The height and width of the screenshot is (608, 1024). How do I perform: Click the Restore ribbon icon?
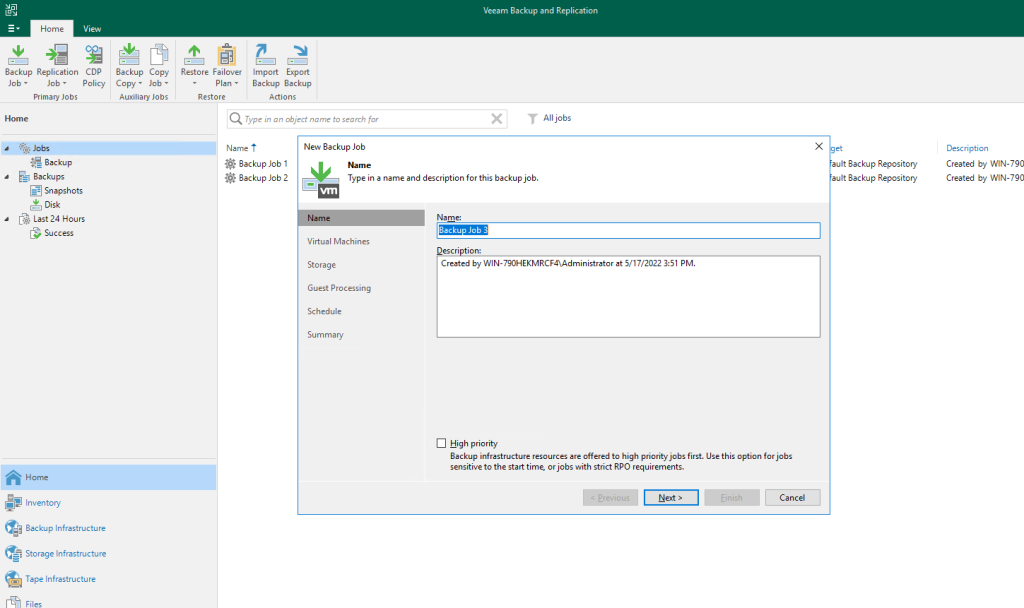point(194,54)
